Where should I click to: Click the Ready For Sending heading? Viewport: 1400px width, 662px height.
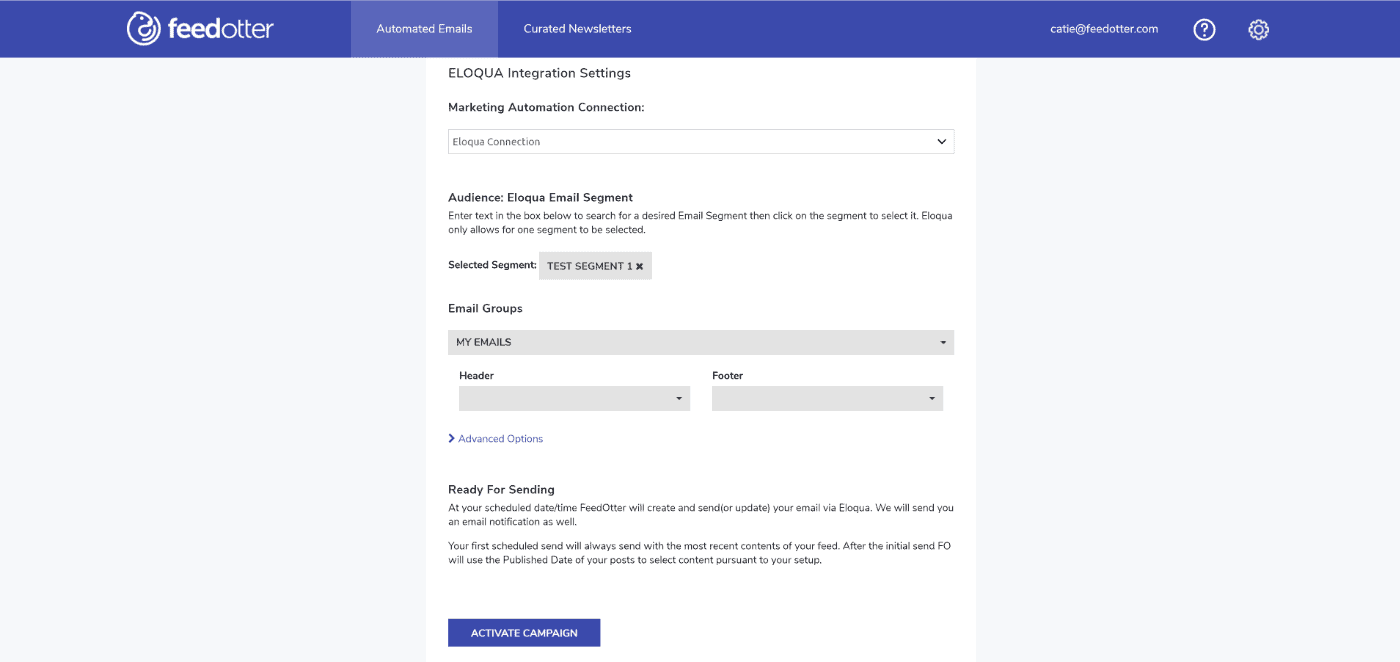[501, 490]
